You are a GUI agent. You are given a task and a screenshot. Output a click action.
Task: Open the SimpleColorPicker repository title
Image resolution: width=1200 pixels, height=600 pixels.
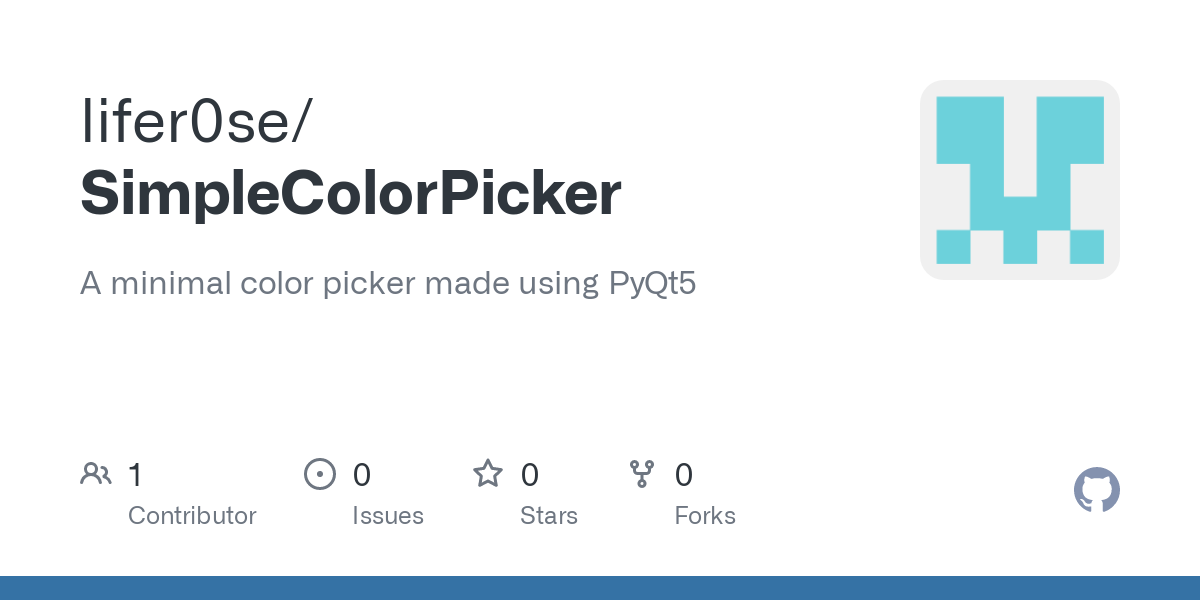coord(351,194)
